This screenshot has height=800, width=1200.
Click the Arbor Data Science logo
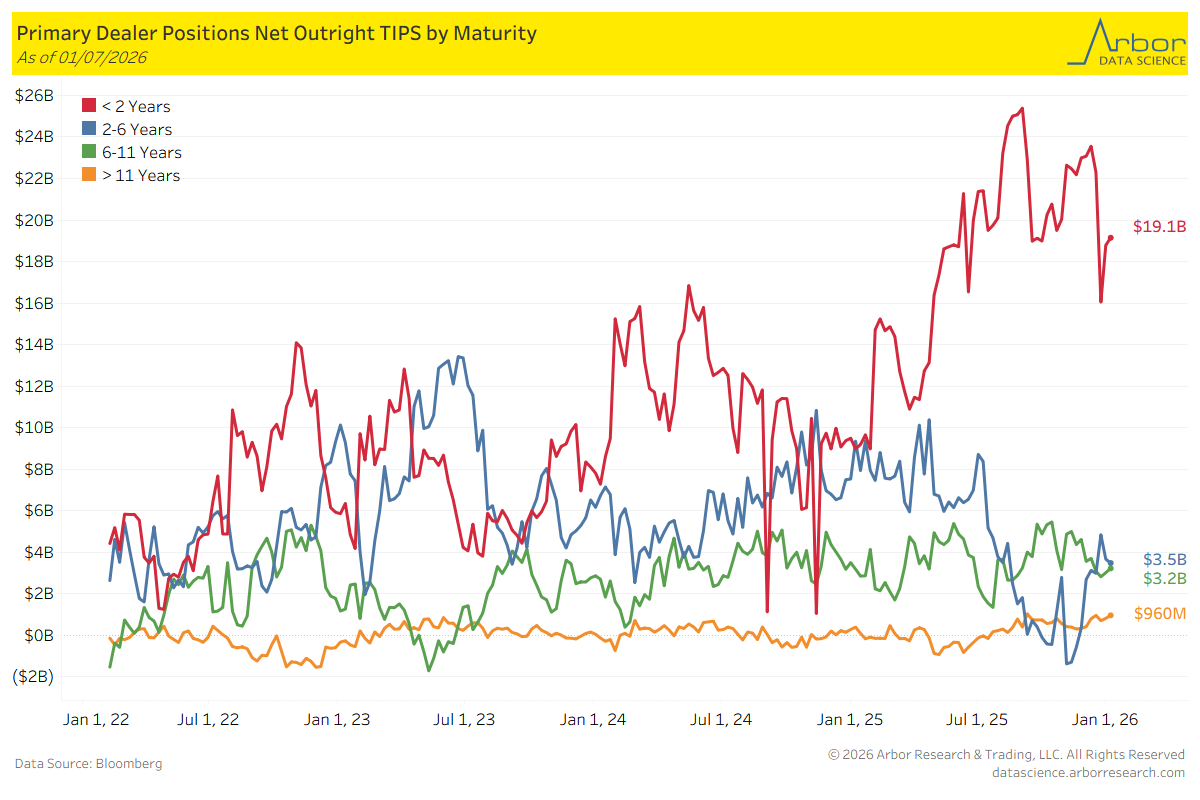click(1124, 43)
